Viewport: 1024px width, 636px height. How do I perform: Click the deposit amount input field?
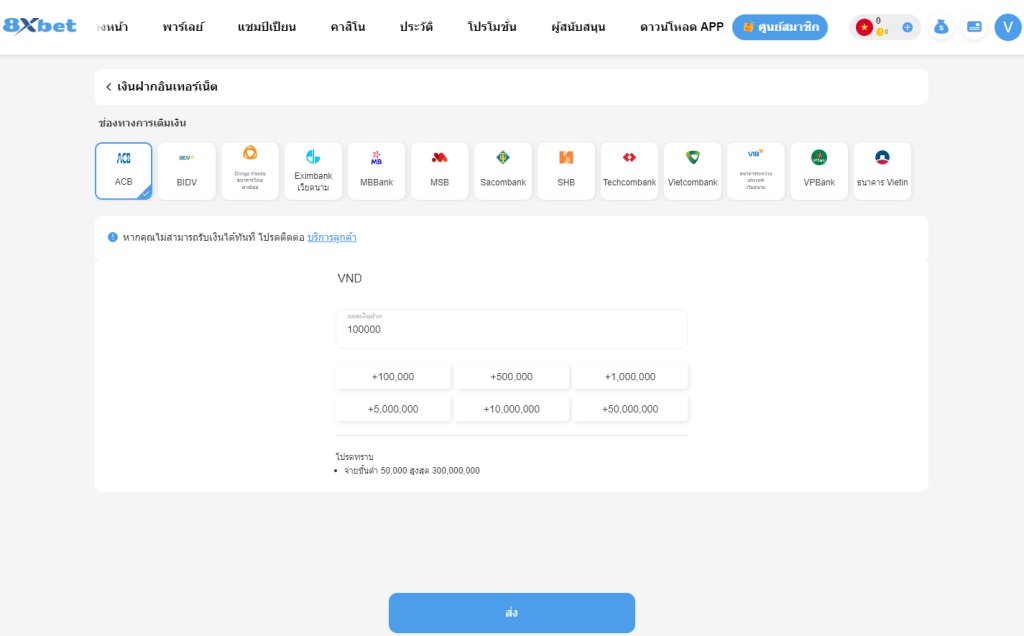tap(511, 329)
